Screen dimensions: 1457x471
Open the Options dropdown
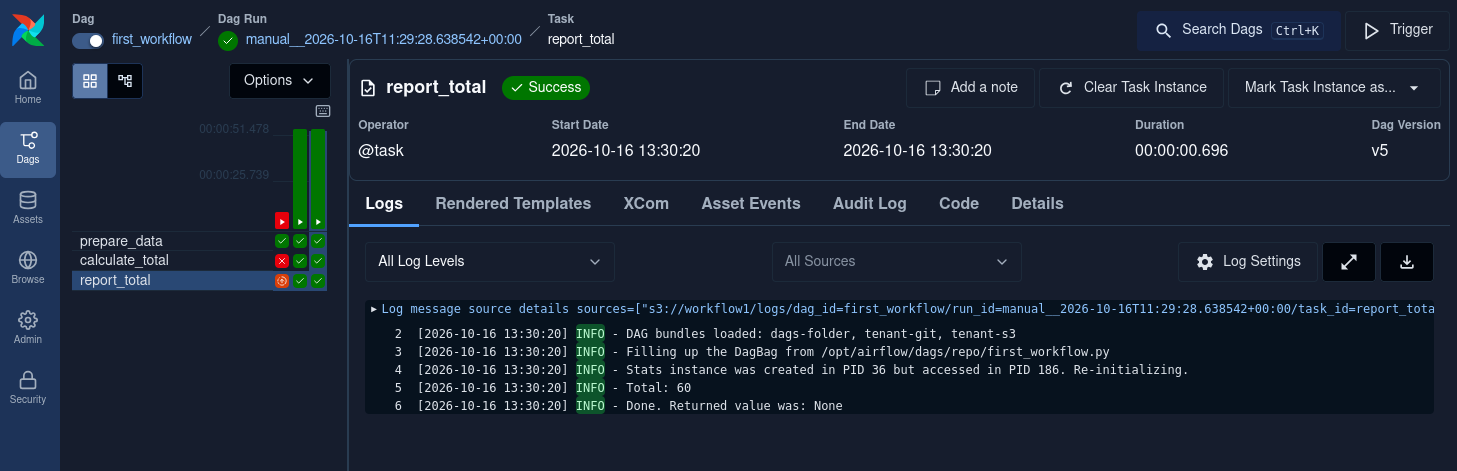[x=280, y=80]
